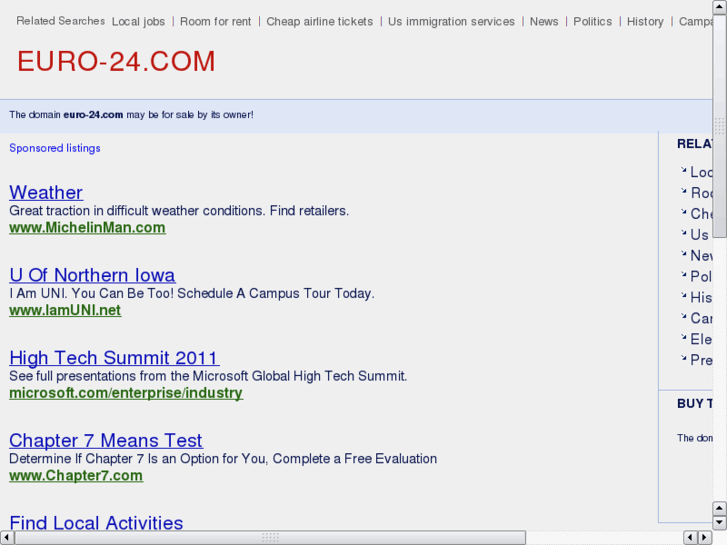Open the Politics related search
The width and height of the screenshot is (727, 545).
593,22
